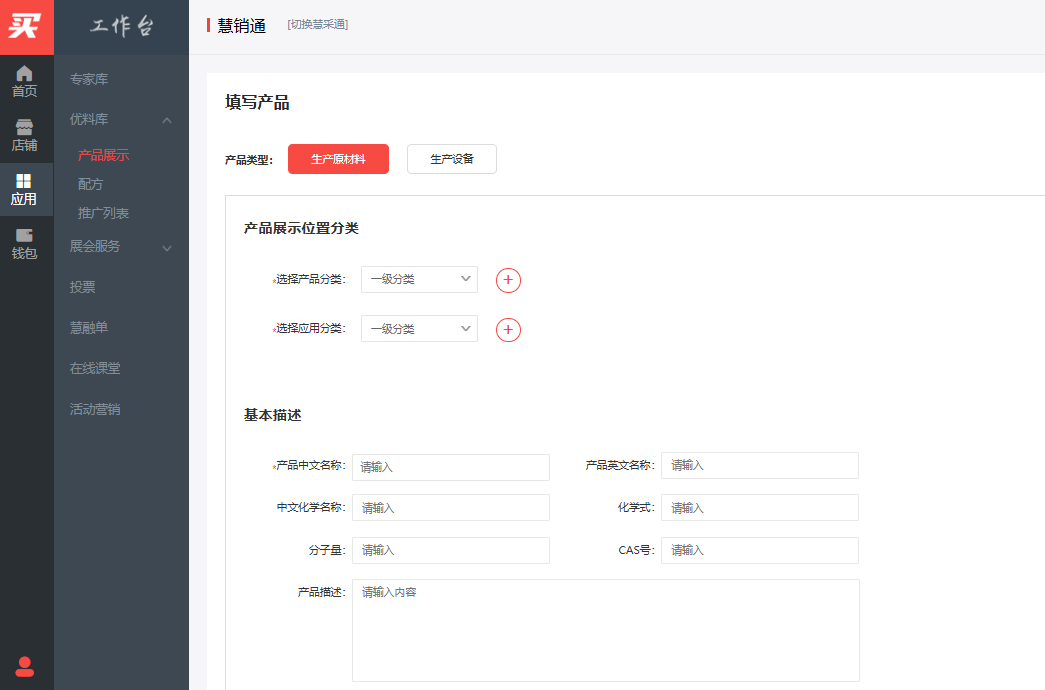The width and height of the screenshot is (1045, 690).
Task: Select 生产设备 product type
Action: pyautogui.click(x=451, y=159)
